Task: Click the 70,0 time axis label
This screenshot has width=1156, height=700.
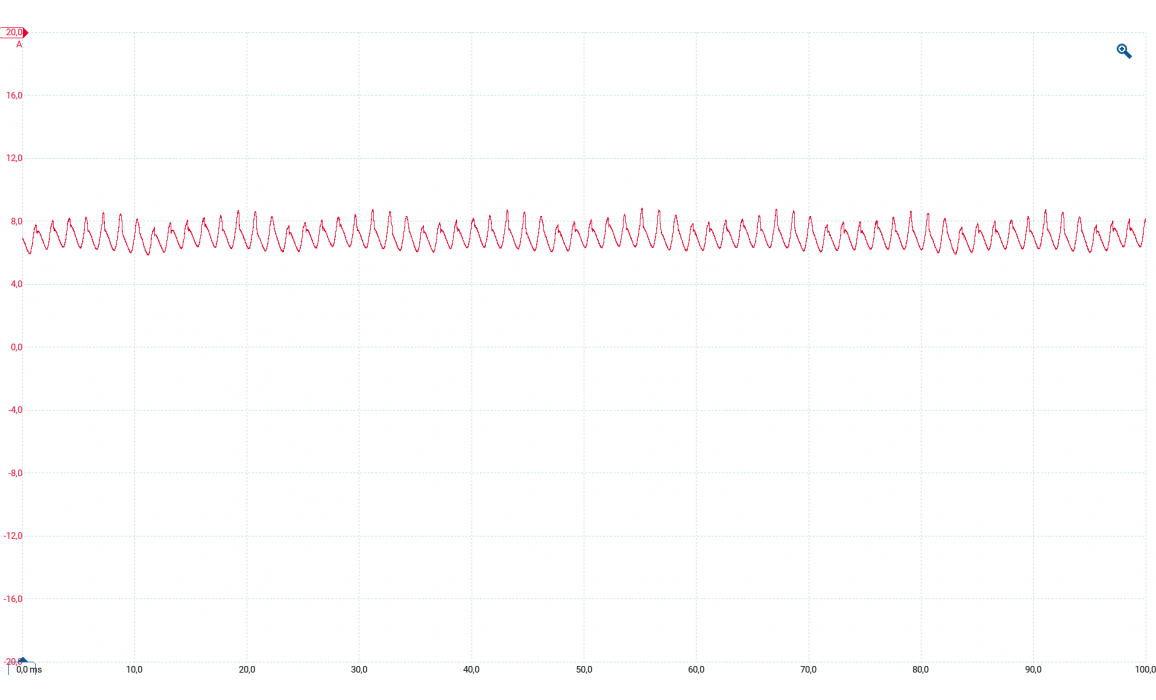Action: tap(808, 669)
